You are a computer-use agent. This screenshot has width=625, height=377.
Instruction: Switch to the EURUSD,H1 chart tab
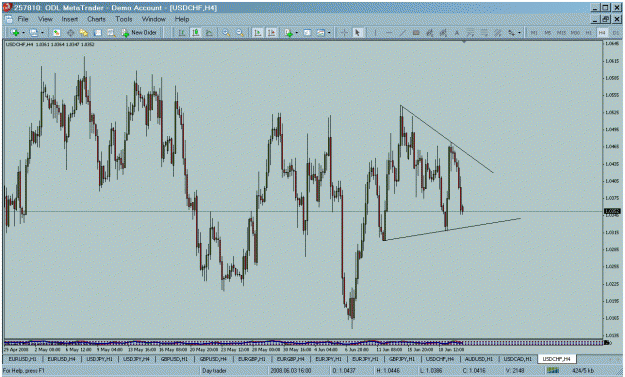(x=22, y=359)
